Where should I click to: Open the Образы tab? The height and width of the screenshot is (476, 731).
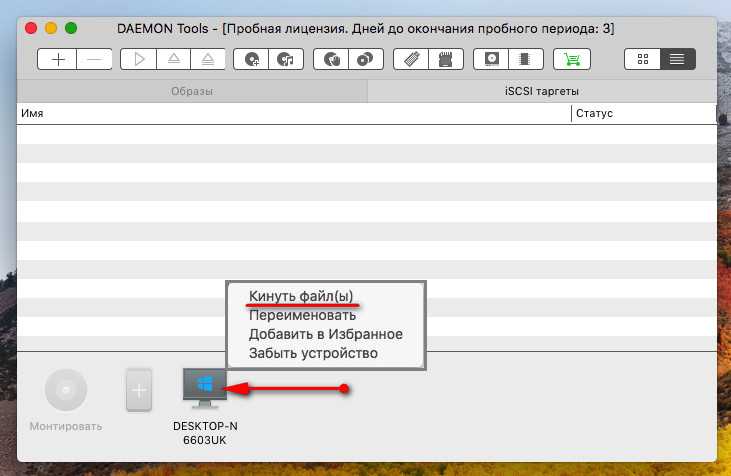click(x=192, y=91)
